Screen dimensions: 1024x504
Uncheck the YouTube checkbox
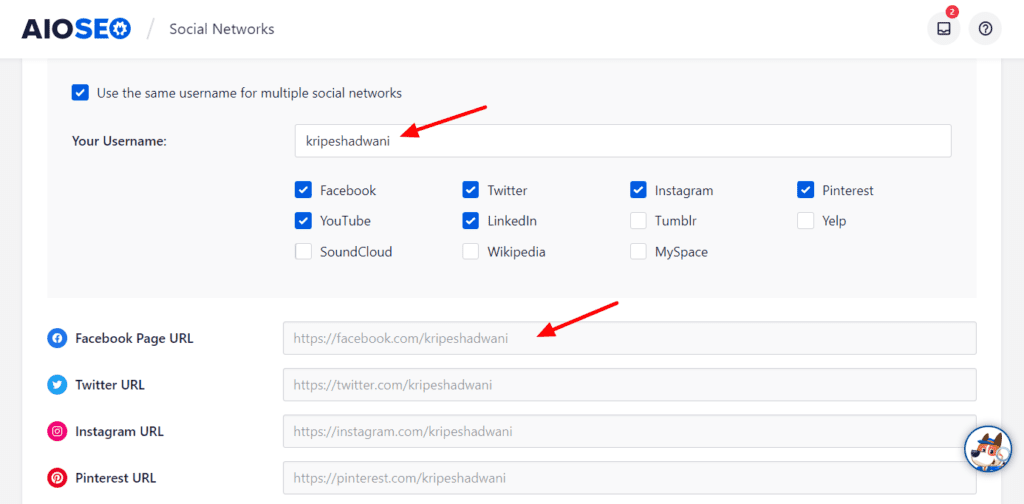pos(303,221)
